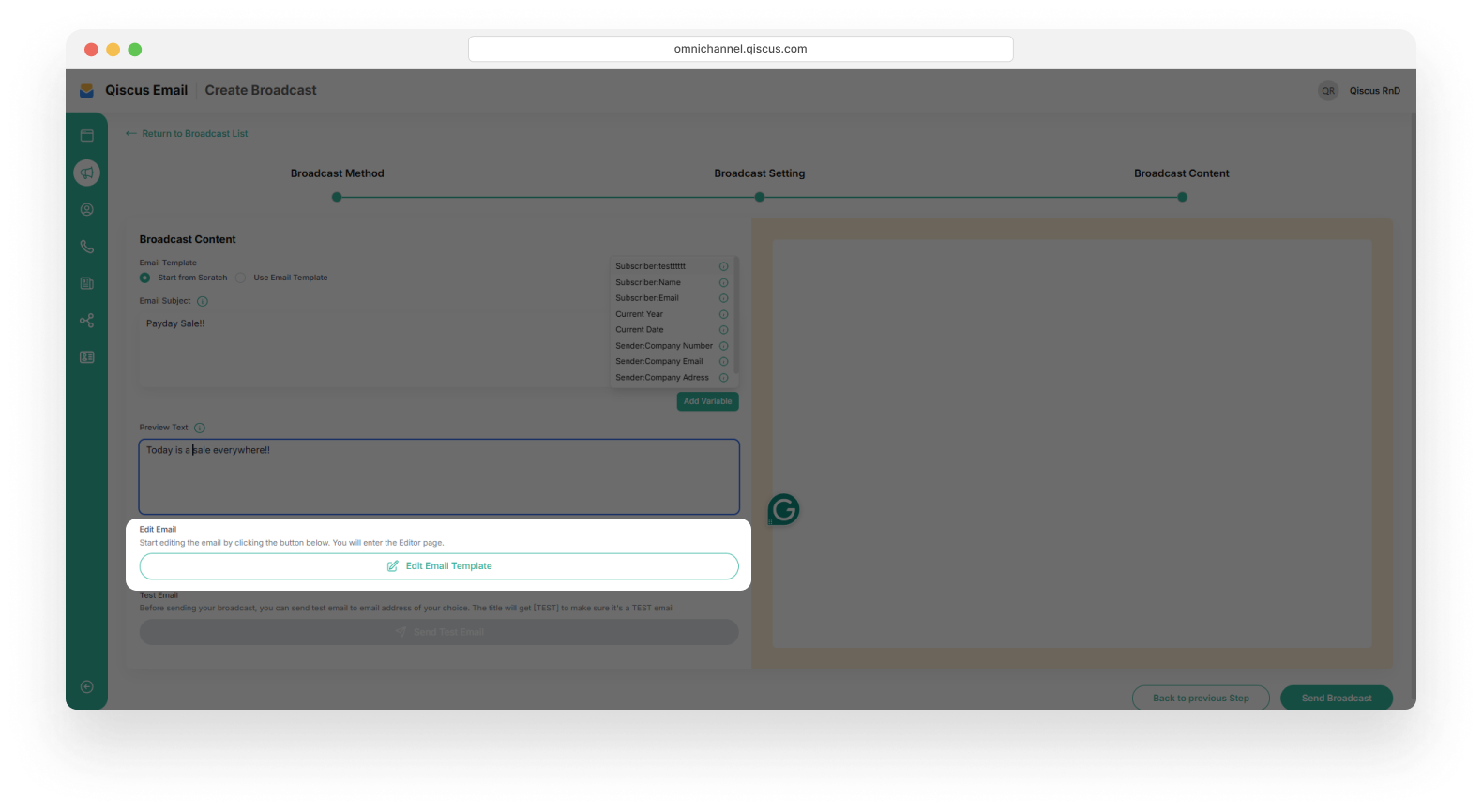Image resolution: width=1482 pixels, height=812 pixels.
Task: Click the Grammarly G icon
Action: click(x=784, y=510)
